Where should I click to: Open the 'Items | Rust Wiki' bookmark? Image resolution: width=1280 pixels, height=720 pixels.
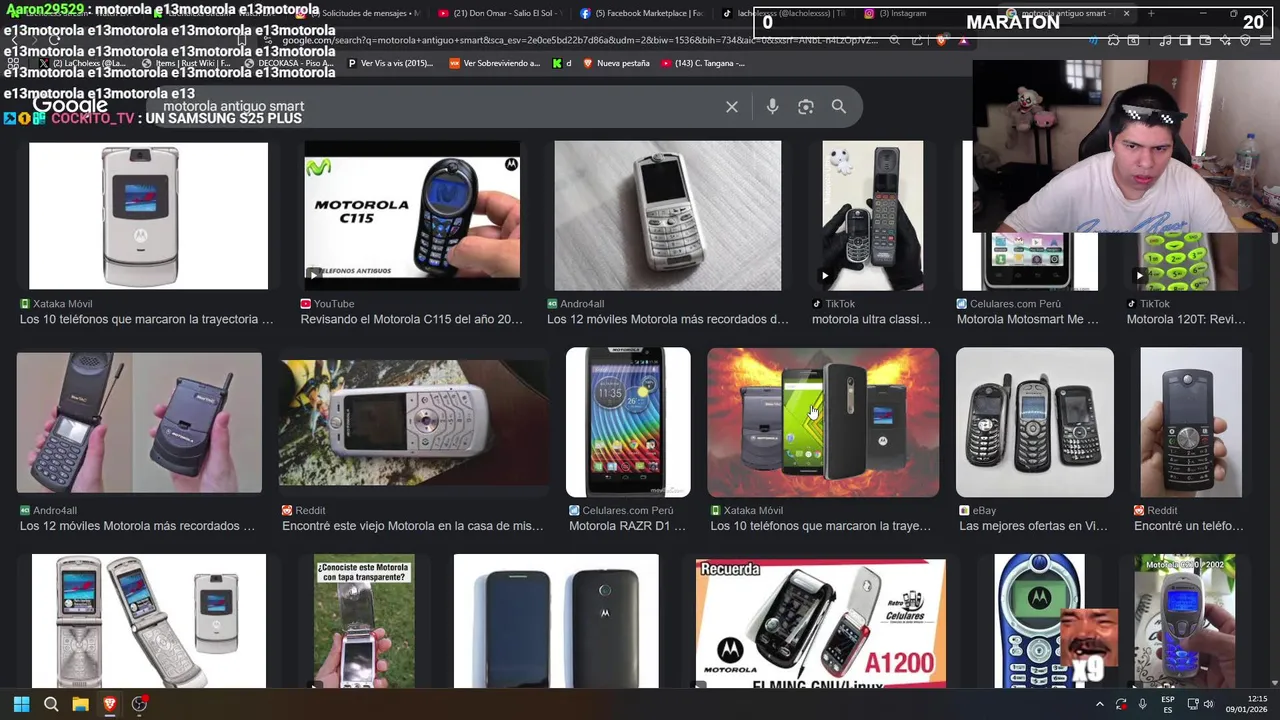click(186, 63)
